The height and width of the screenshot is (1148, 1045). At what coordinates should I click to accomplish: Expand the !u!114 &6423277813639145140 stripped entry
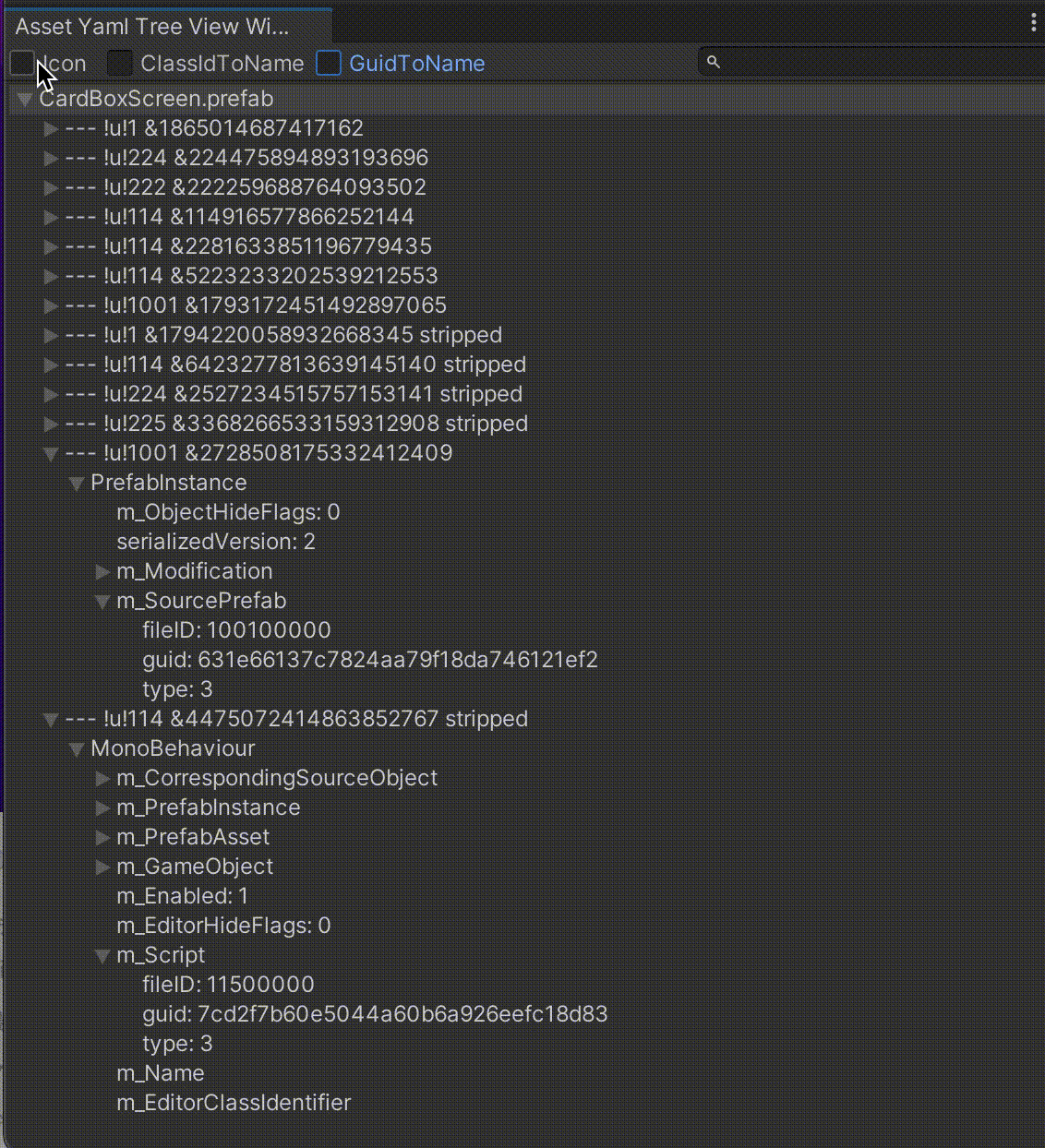tap(52, 365)
